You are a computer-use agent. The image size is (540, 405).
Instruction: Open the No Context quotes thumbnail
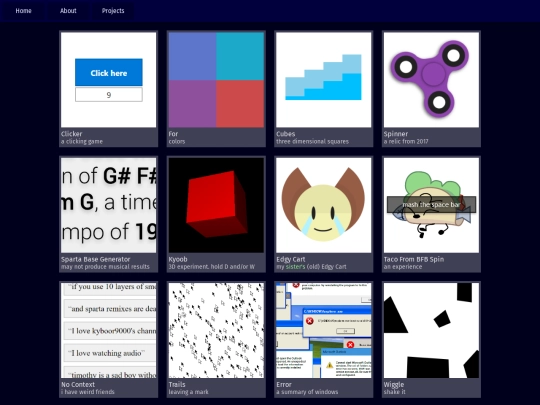[x=108, y=330]
